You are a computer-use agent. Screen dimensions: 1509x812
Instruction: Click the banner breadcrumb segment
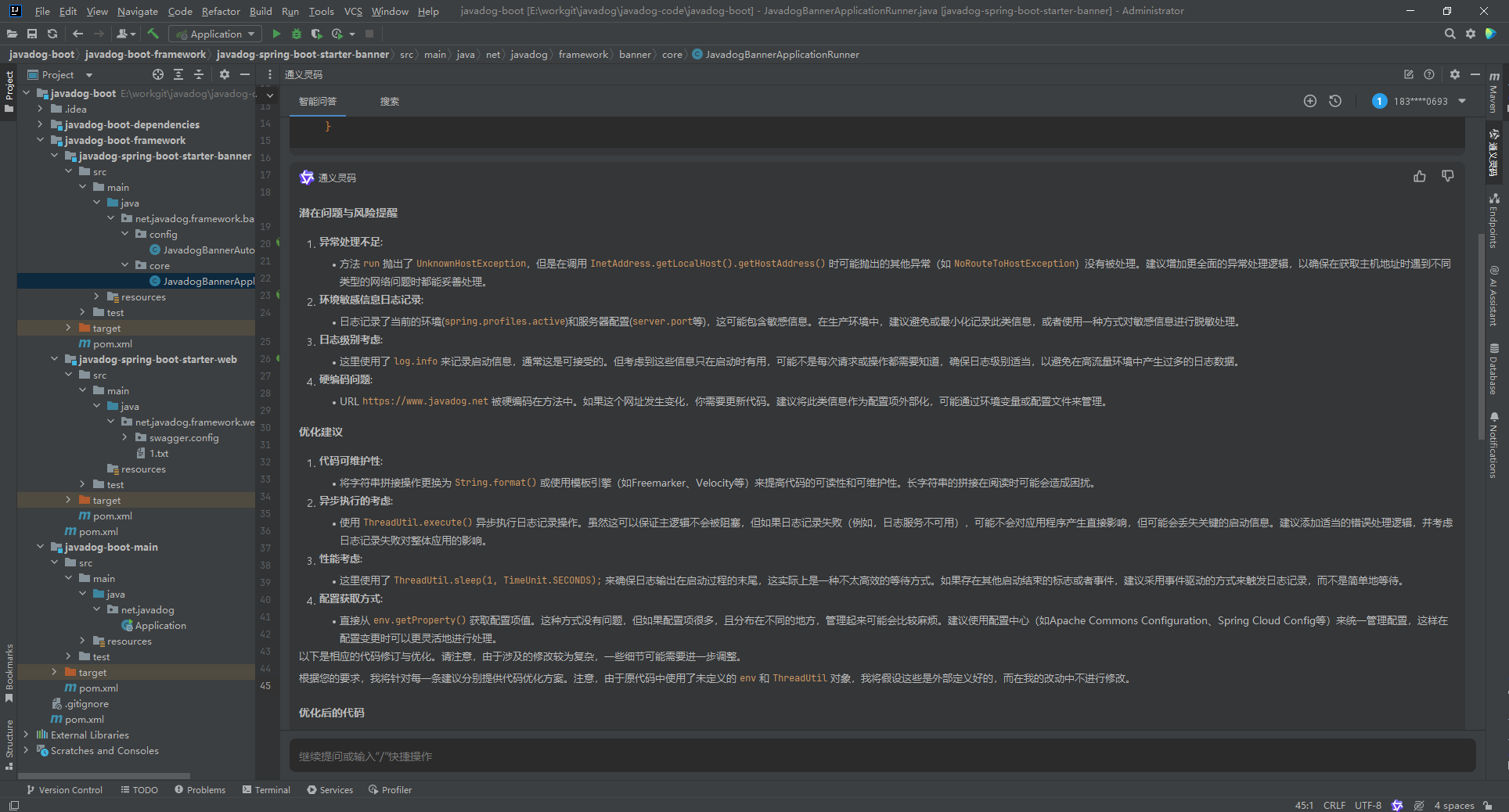click(635, 55)
